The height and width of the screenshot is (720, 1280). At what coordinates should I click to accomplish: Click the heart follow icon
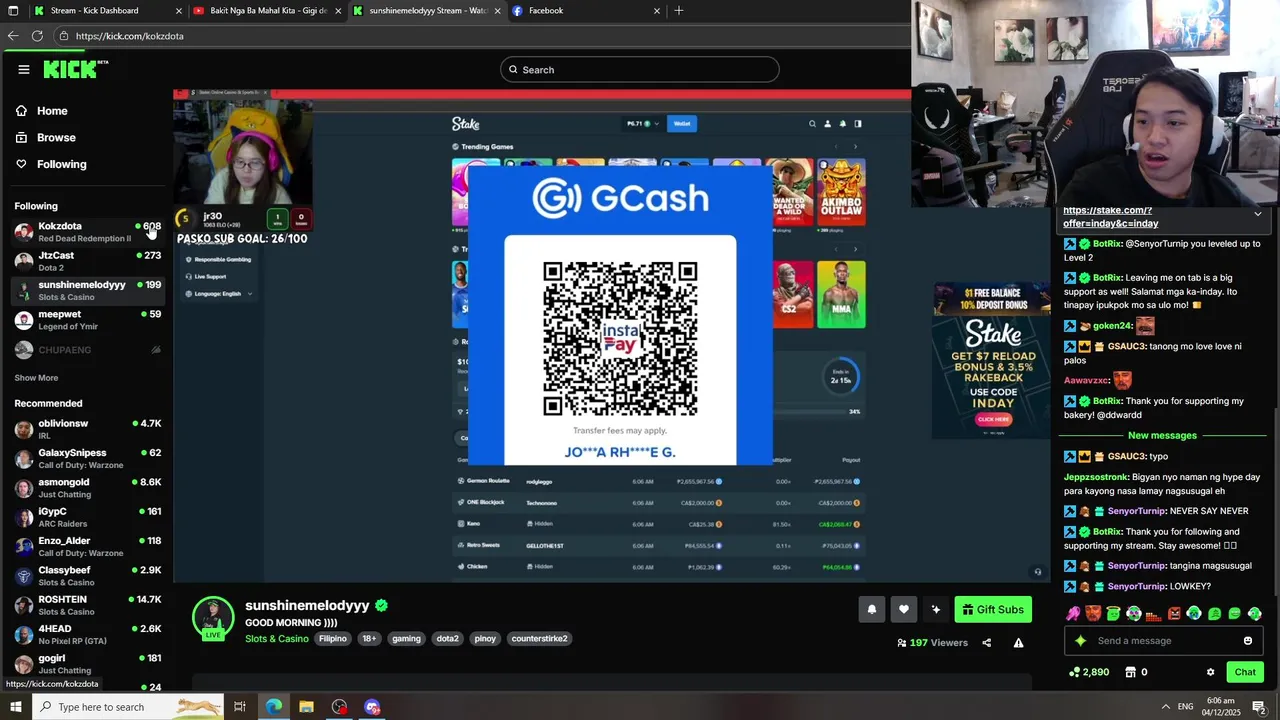coord(903,610)
